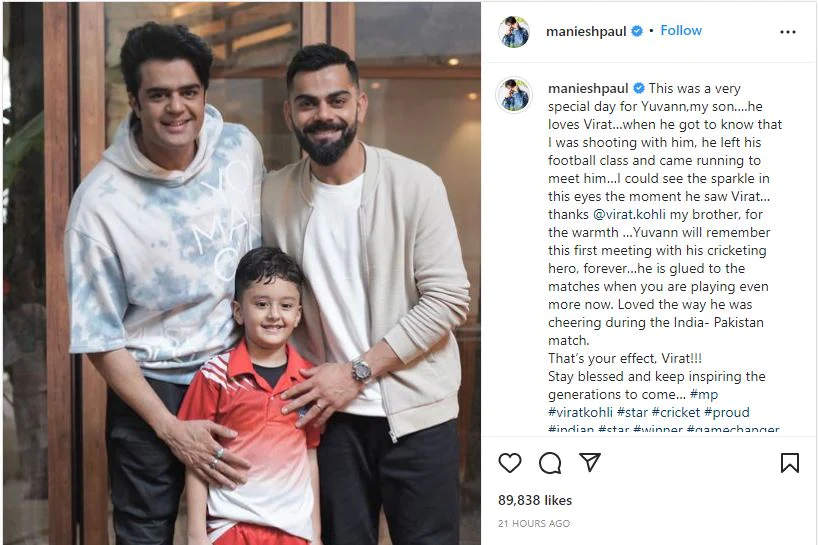Follow the manieshpaul account
This screenshot has width=818, height=545.
(x=681, y=30)
